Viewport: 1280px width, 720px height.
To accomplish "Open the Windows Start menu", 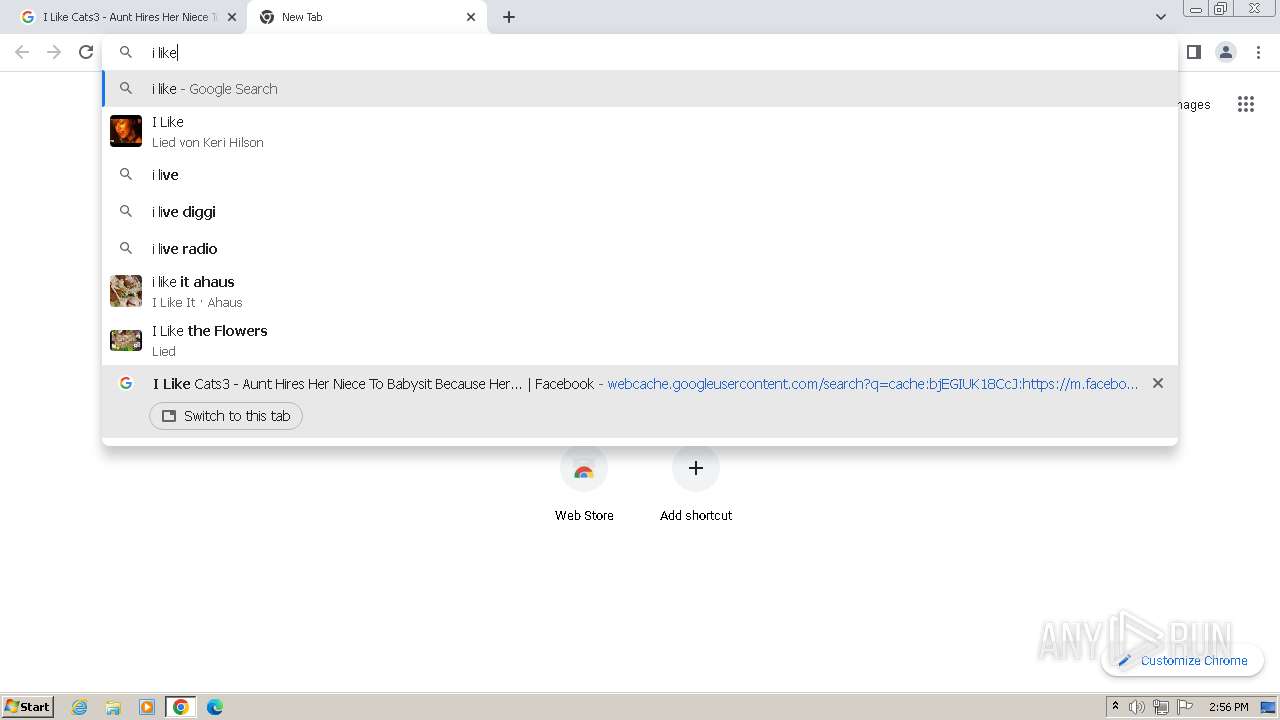I will click(28, 706).
